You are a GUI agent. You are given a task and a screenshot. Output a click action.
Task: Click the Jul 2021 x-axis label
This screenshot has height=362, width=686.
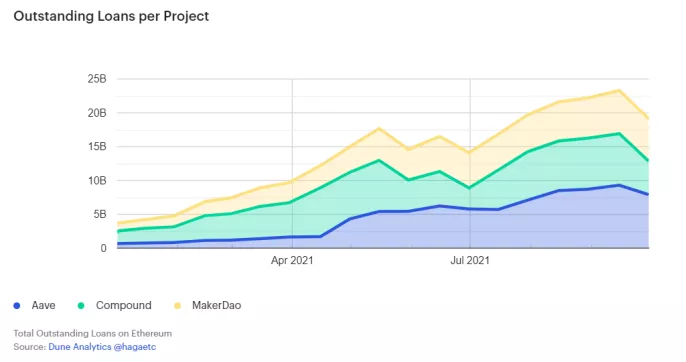point(470,260)
